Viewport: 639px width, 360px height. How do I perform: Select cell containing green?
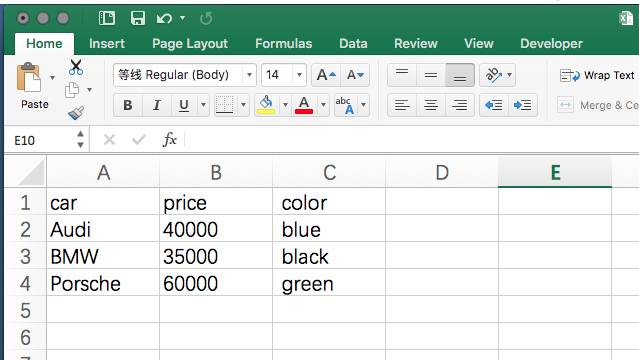click(329, 283)
